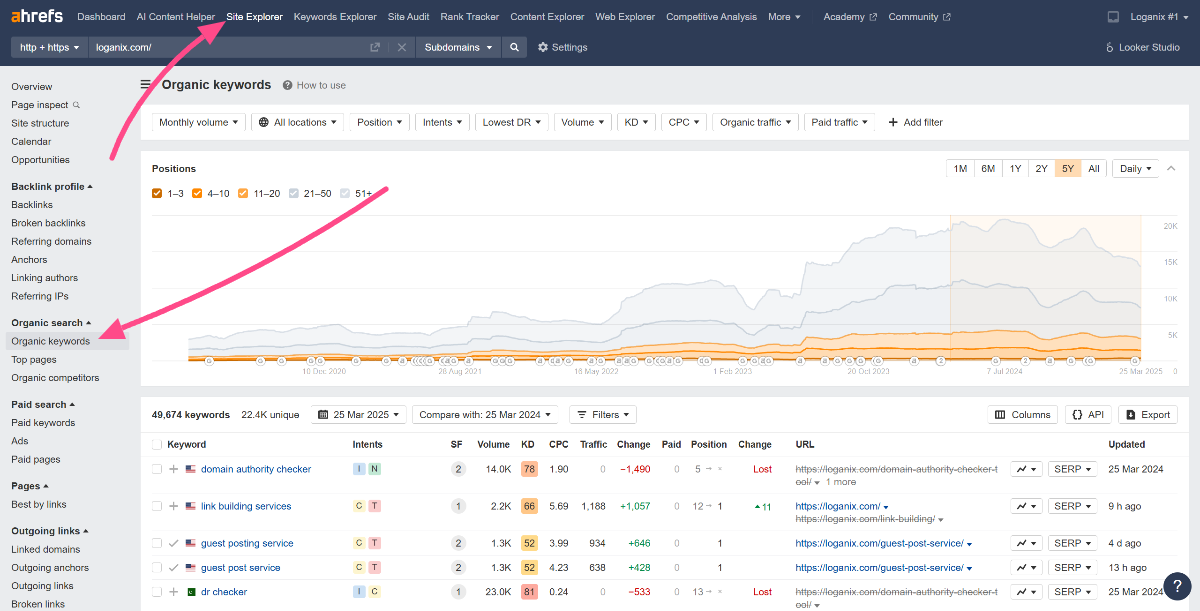Click checkmark for guest posting service
Image resolution: width=1200 pixels, height=611 pixels.
pos(174,543)
